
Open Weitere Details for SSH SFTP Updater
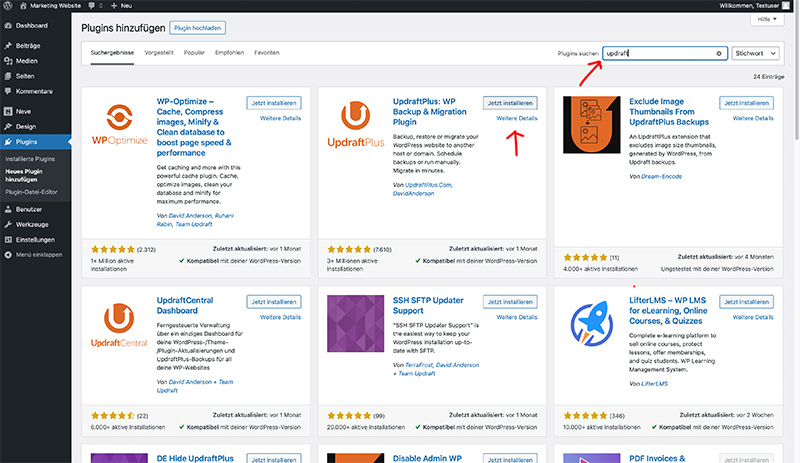[x=517, y=317]
